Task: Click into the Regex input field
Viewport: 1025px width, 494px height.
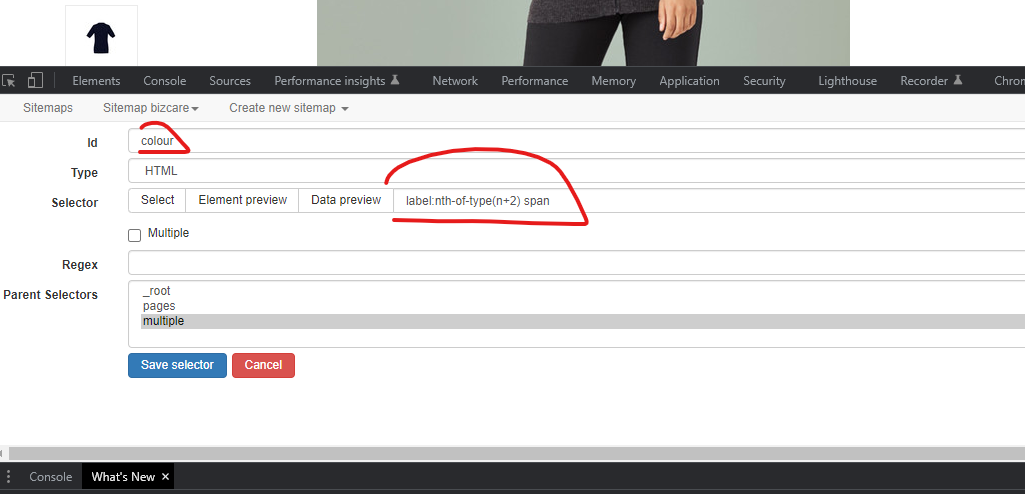Action: point(576,263)
